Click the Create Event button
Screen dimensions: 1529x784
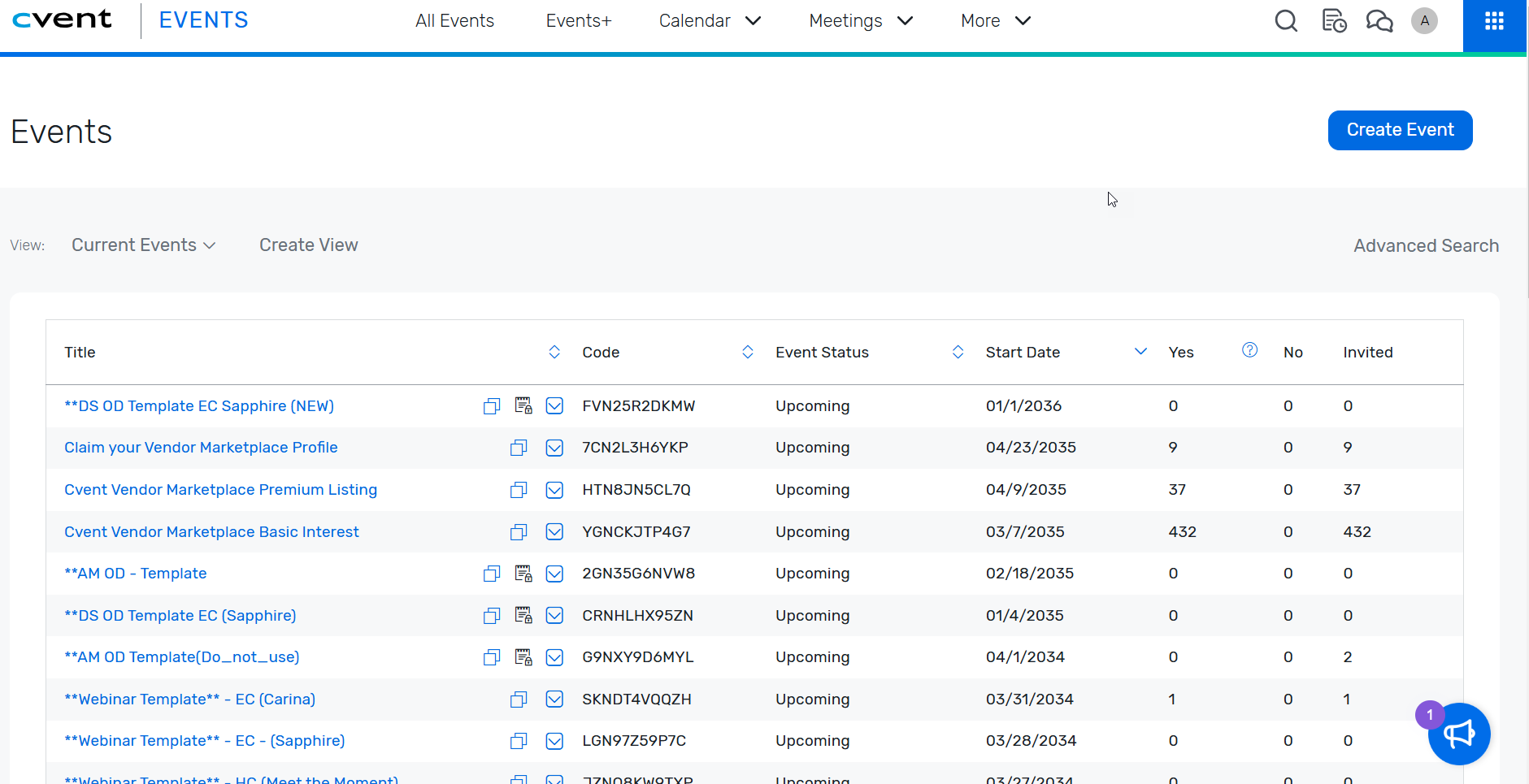click(1400, 130)
